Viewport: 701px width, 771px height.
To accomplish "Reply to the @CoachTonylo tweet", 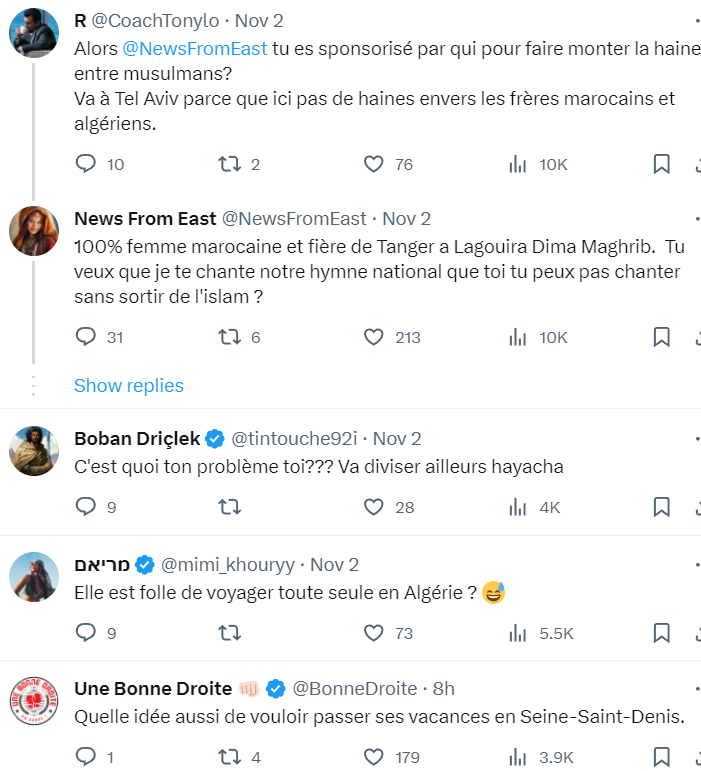I will (86, 164).
